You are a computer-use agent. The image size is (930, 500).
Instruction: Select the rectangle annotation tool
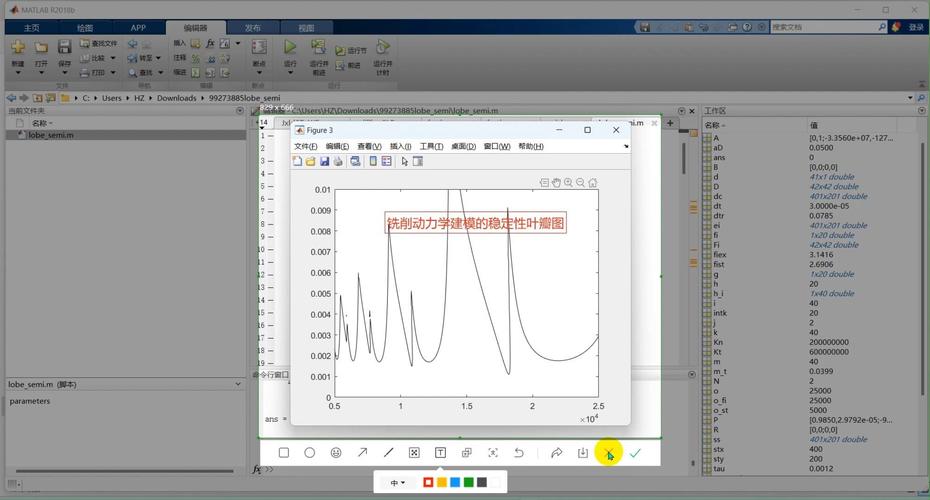284,453
